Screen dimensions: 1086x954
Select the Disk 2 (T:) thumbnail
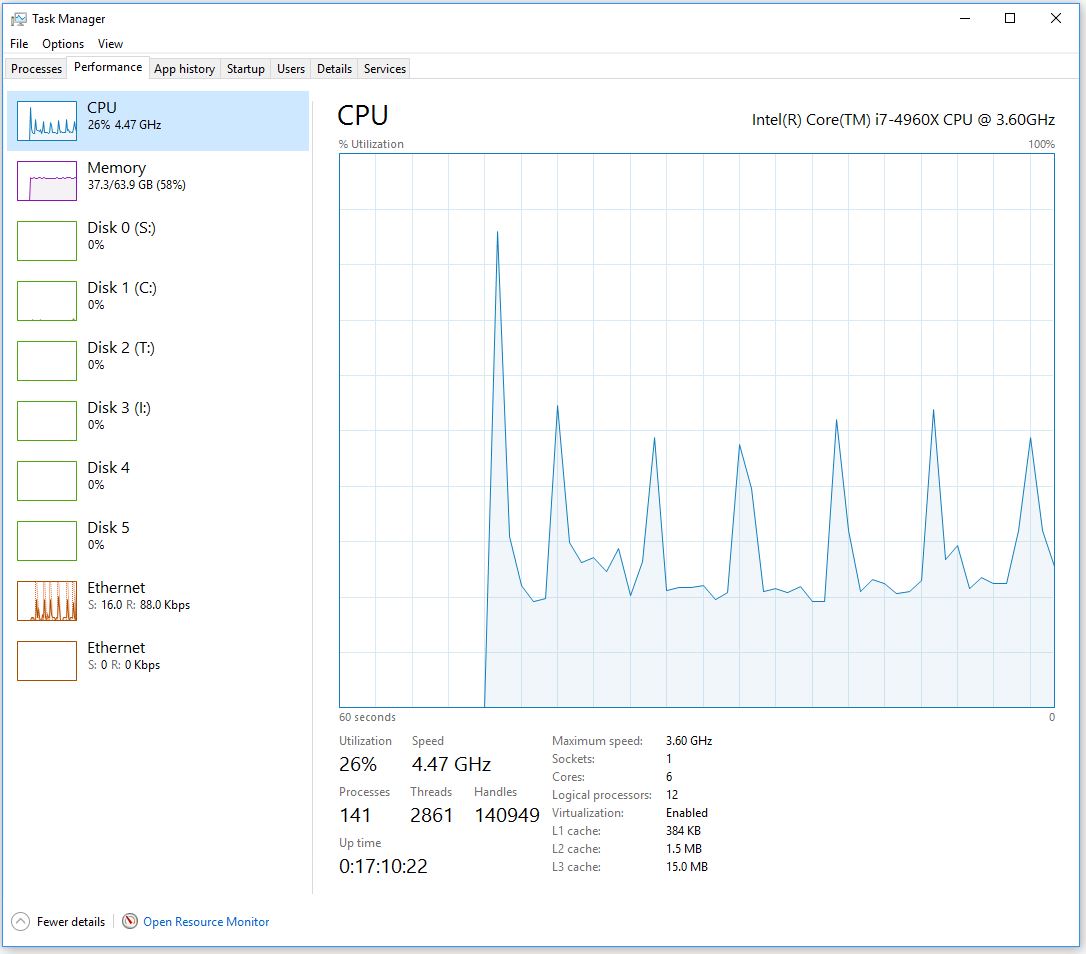(x=47, y=361)
